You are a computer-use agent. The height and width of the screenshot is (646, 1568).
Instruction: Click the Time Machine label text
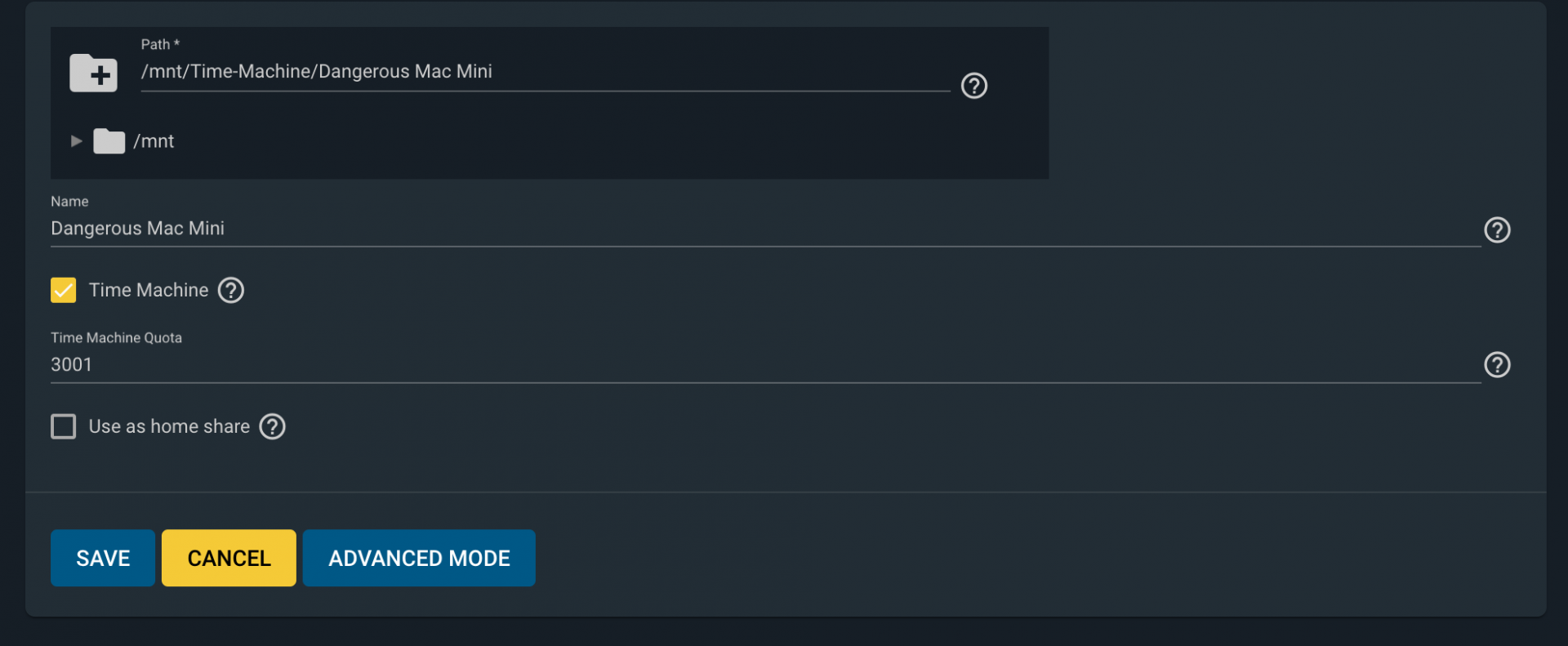pos(149,290)
